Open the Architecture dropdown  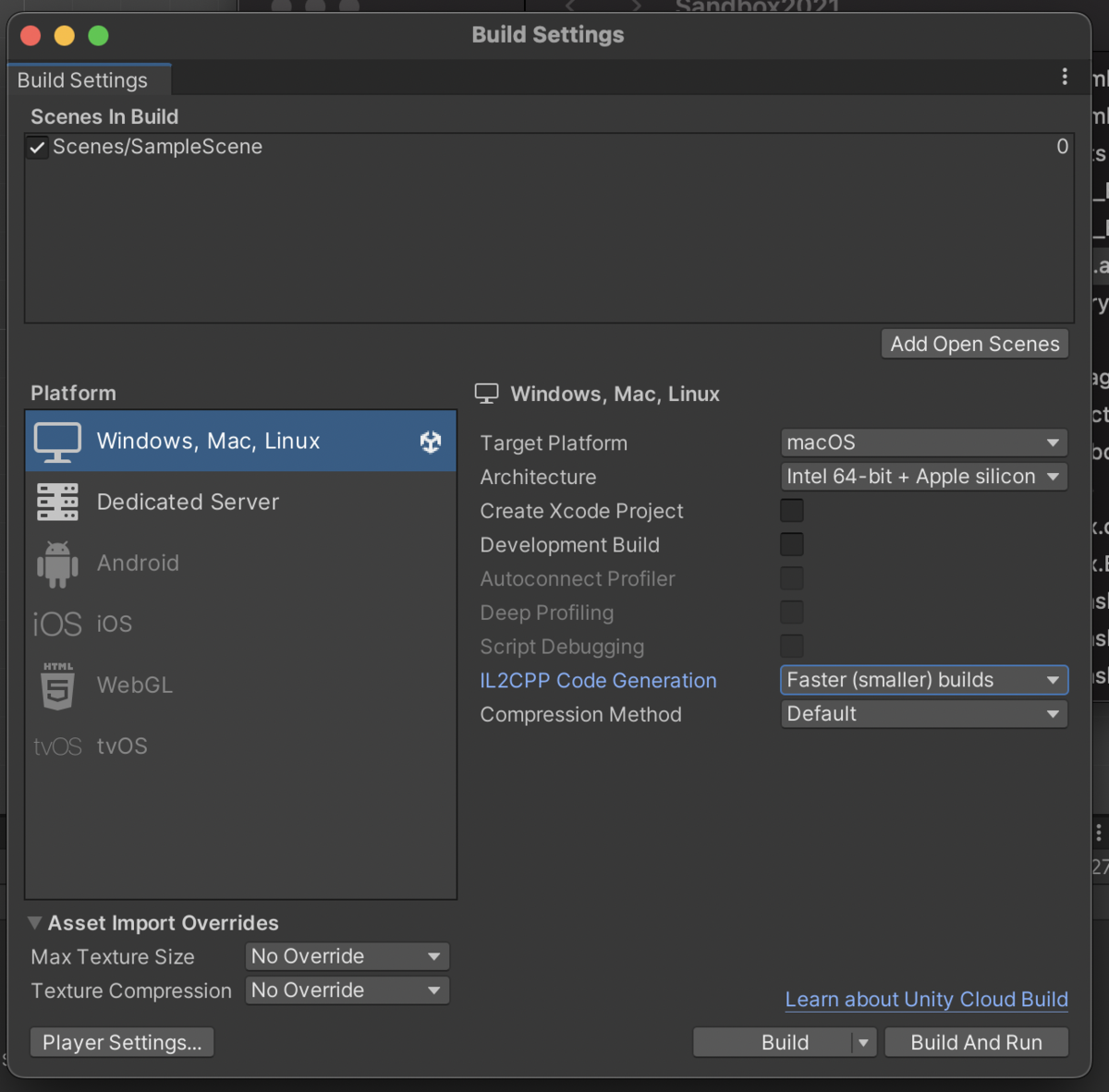(x=923, y=477)
